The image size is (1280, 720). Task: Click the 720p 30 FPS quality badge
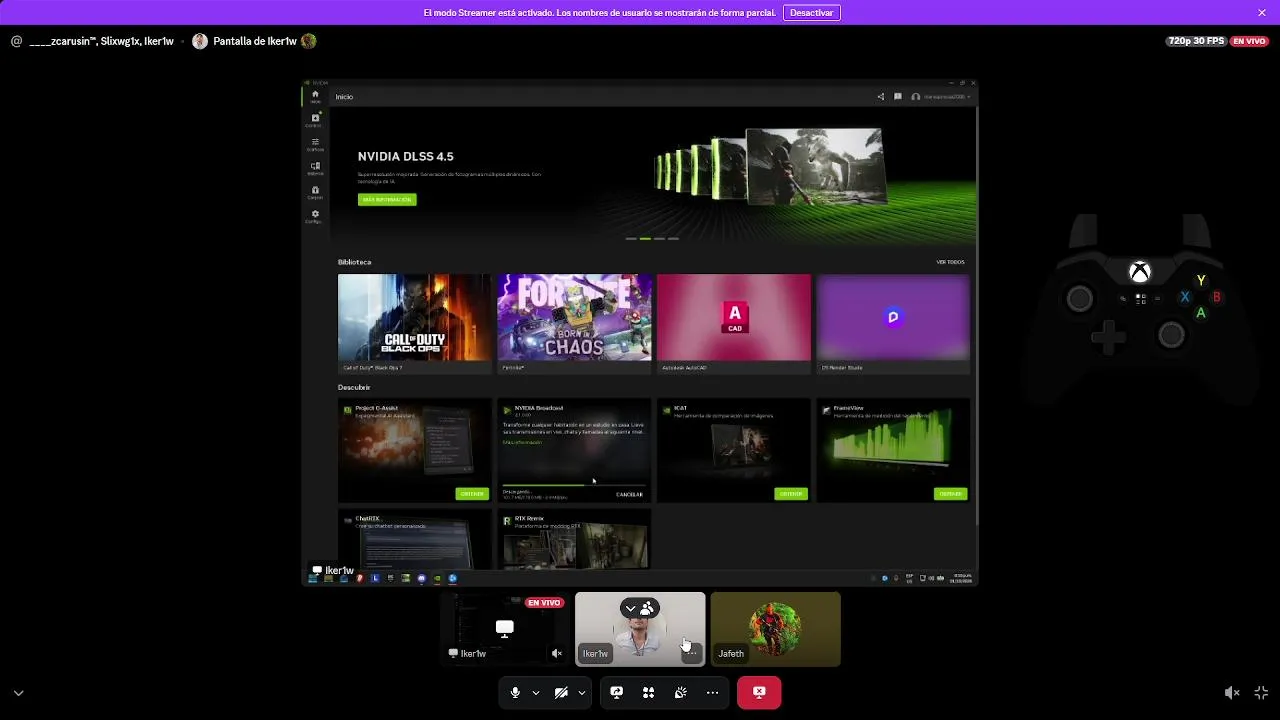[x=1195, y=41]
